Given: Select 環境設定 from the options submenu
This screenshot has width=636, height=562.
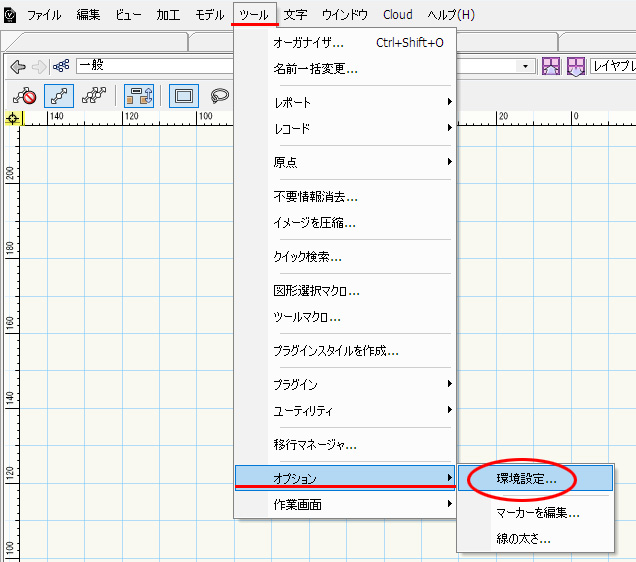Looking at the screenshot, I should tap(527, 479).
